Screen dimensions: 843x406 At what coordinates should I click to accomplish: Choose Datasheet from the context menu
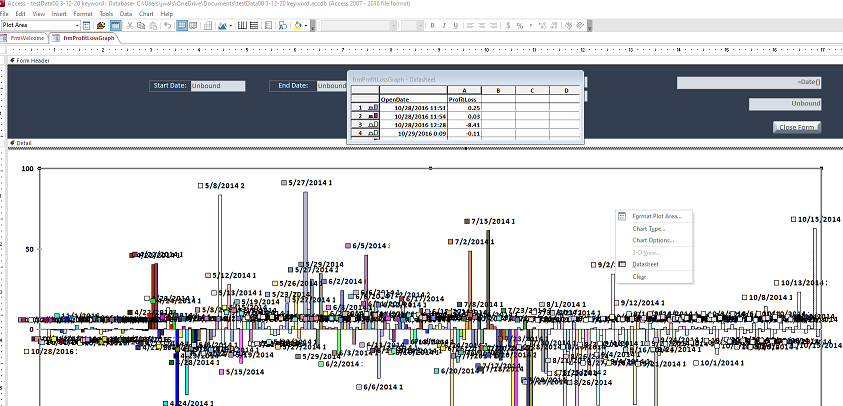pos(645,264)
